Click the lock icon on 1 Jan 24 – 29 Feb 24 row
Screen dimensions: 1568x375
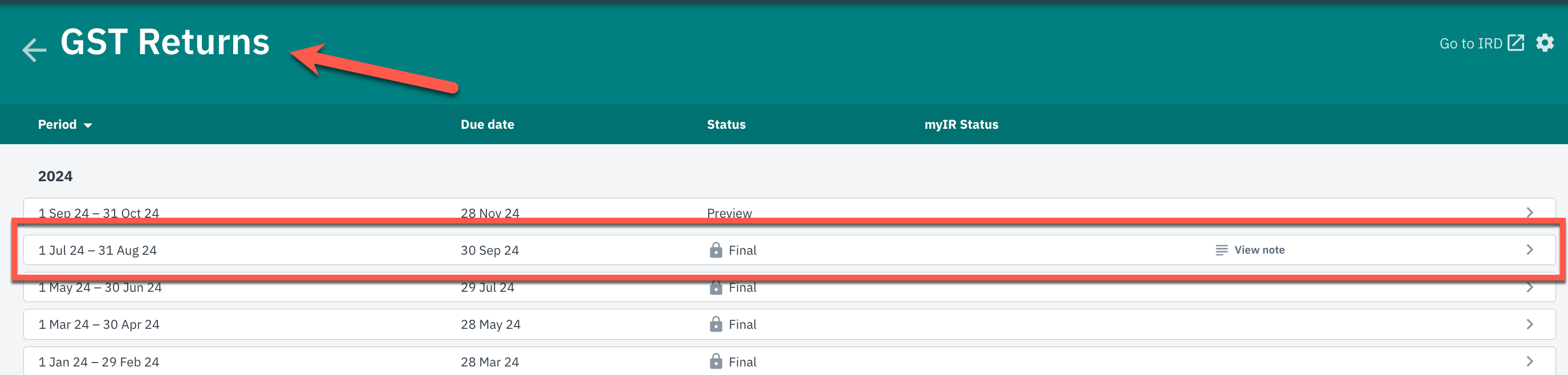point(716,361)
